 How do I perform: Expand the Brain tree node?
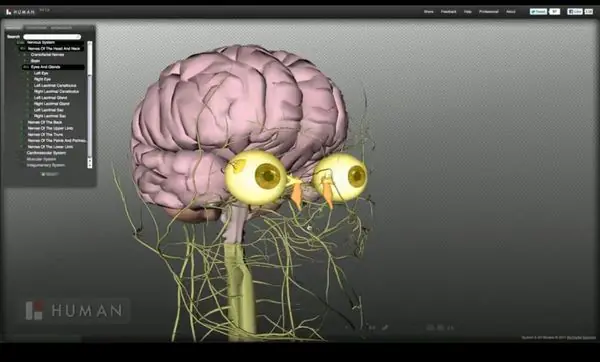point(25,61)
